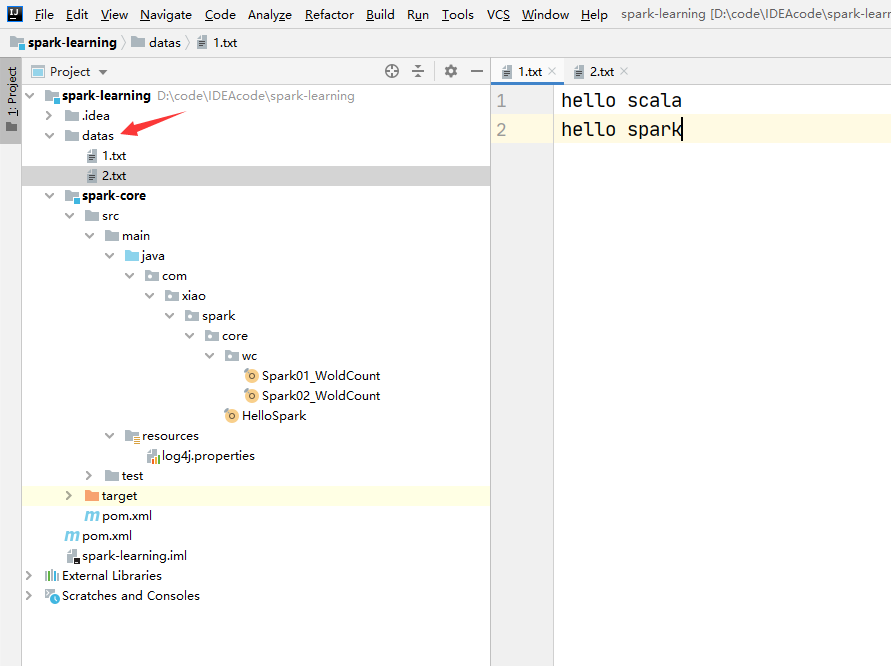Image resolution: width=891 pixels, height=666 pixels.
Task: Open the Project view dropdown
Action: pos(103,72)
